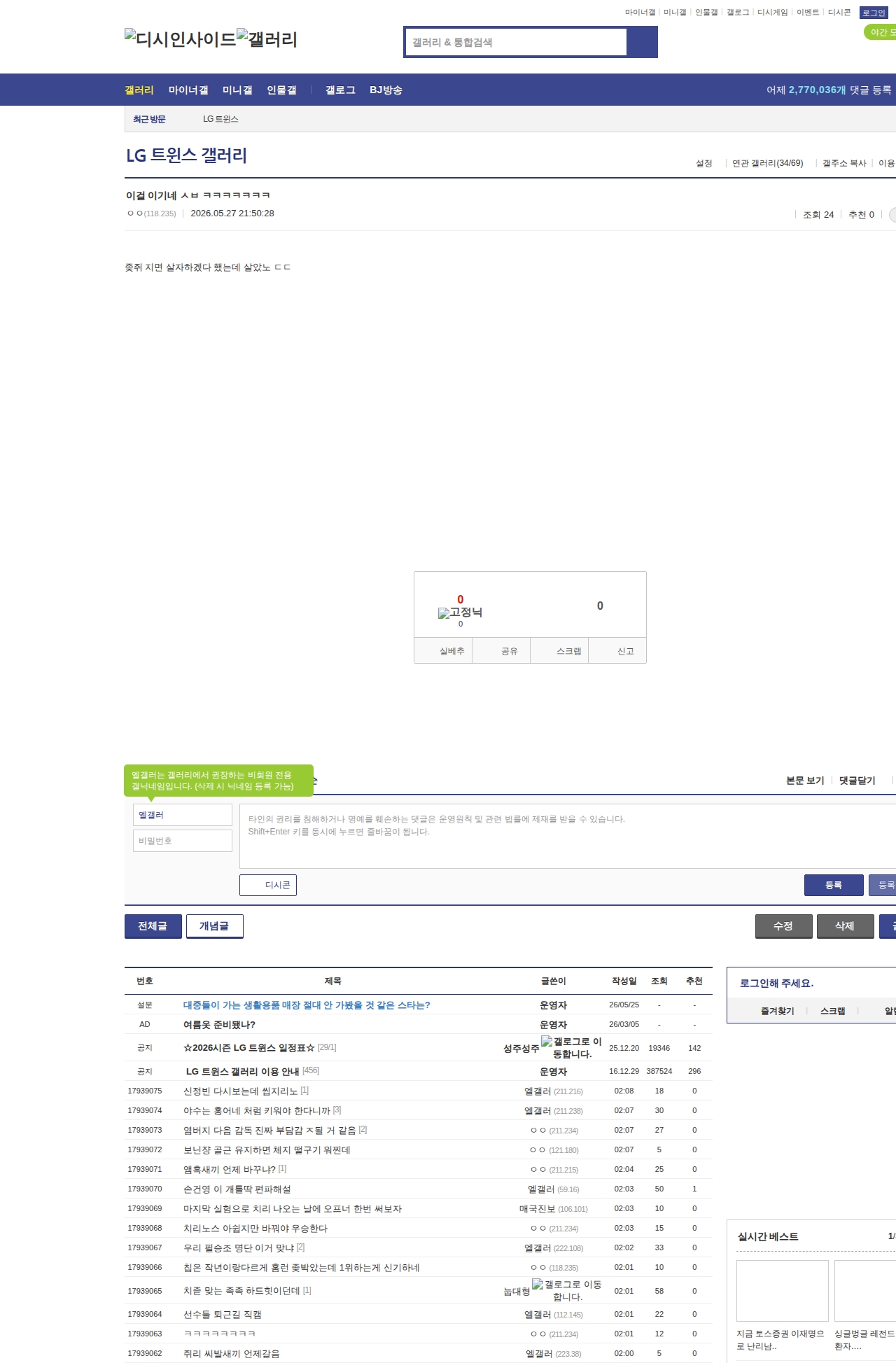Open the post 신정빈 다시보는데 씹지리노
The height and width of the screenshot is (1363, 896).
240,1091
